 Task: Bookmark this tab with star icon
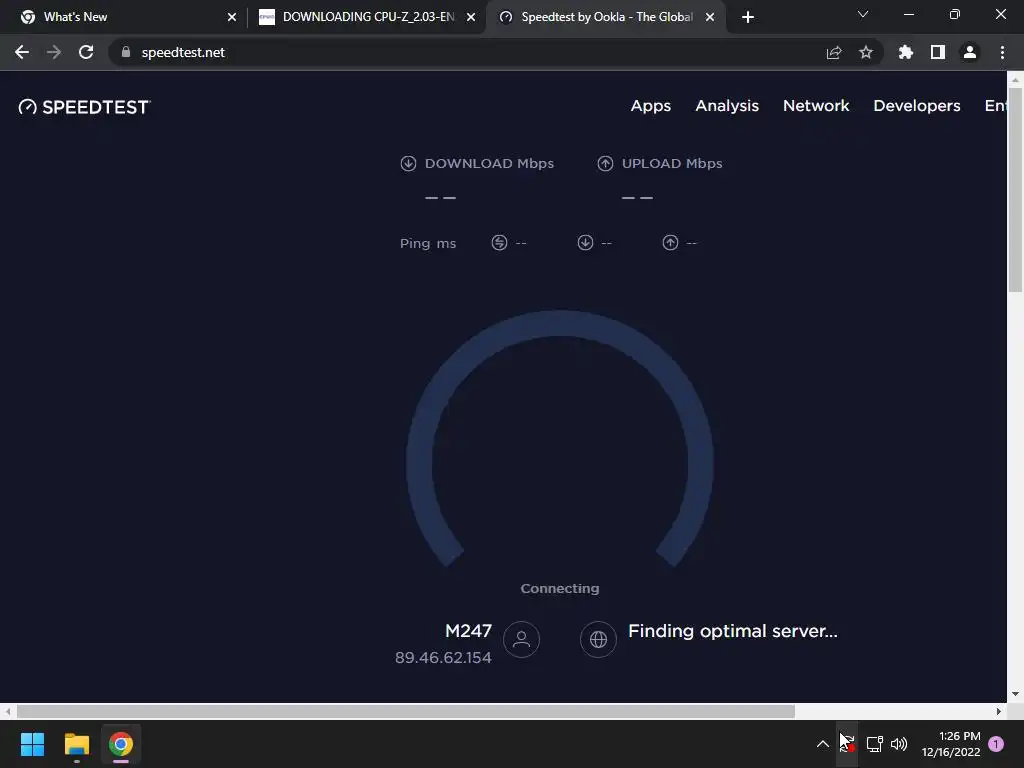[x=866, y=52]
